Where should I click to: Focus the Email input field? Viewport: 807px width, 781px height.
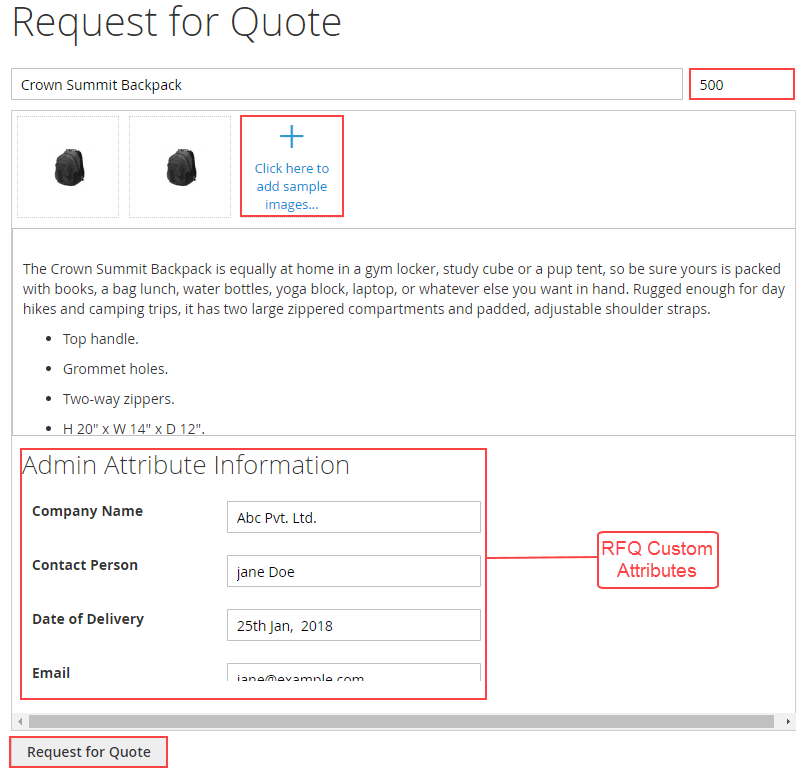[353, 673]
